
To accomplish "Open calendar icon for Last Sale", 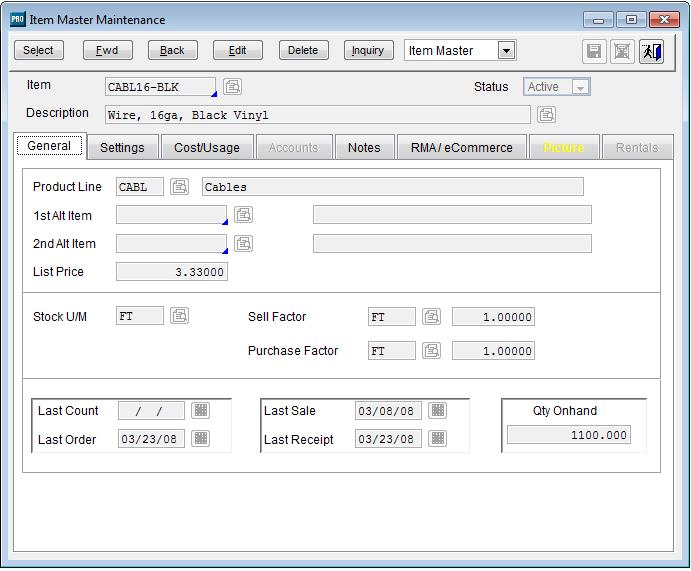I will pos(438,410).
